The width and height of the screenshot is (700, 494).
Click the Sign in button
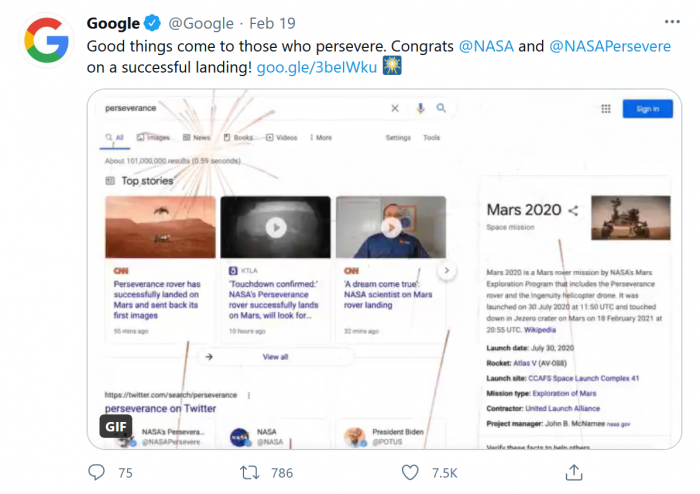647,109
